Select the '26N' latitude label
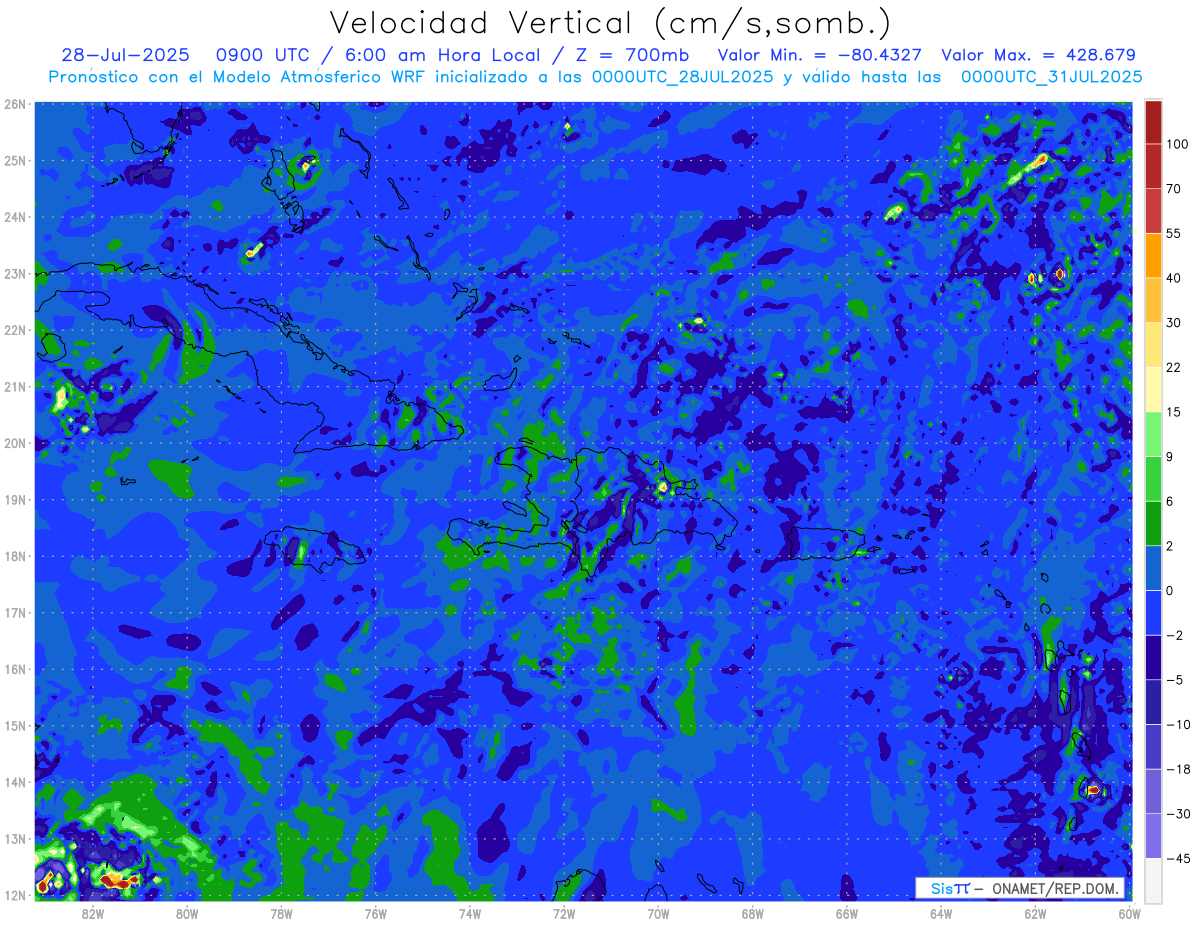The image size is (1200, 927). tap(14, 104)
